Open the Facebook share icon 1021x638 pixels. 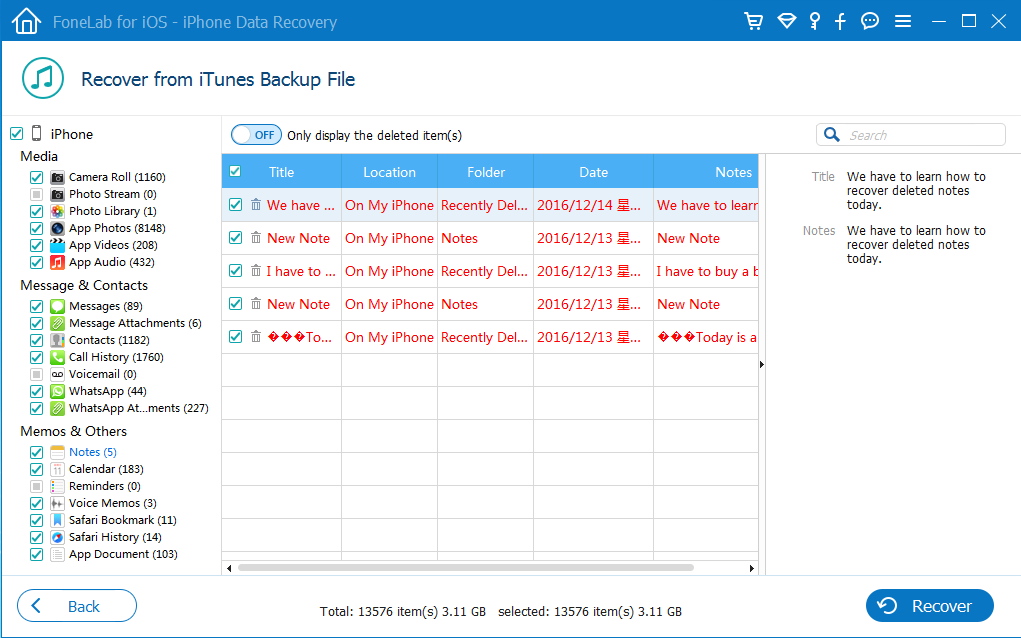(840, 21)
